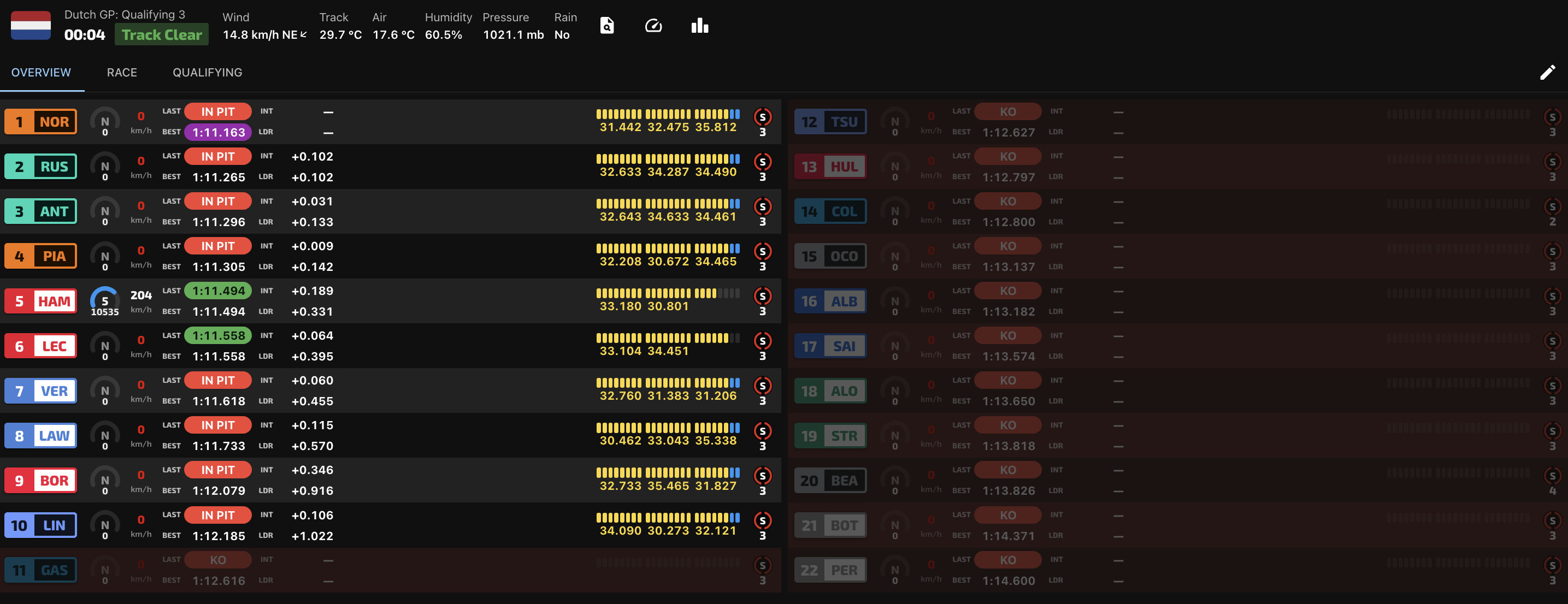Click the tyre icon in LAW's row
This screenshot has height=604, width=1568.
pyautogui.click(x=763, y=431)
